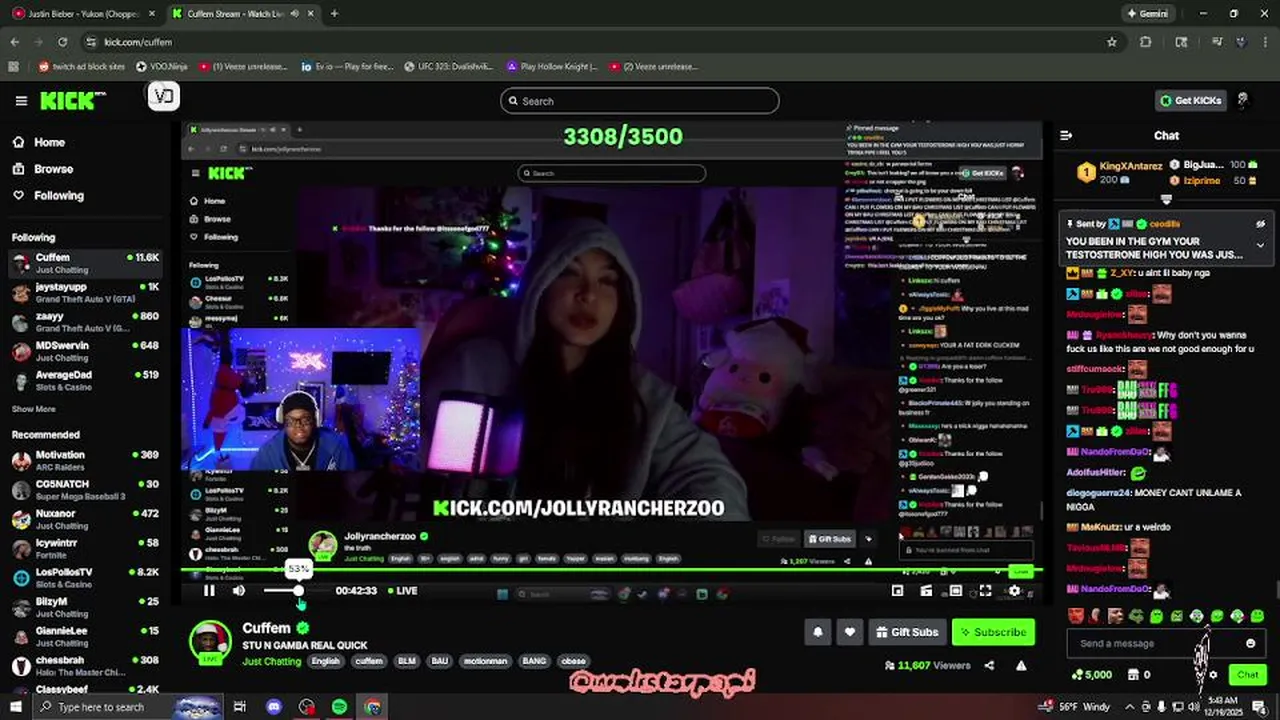Open Windows Start menu
Image resolution: width=1280 pixels, height=720 pixels.
pos(15,707)
